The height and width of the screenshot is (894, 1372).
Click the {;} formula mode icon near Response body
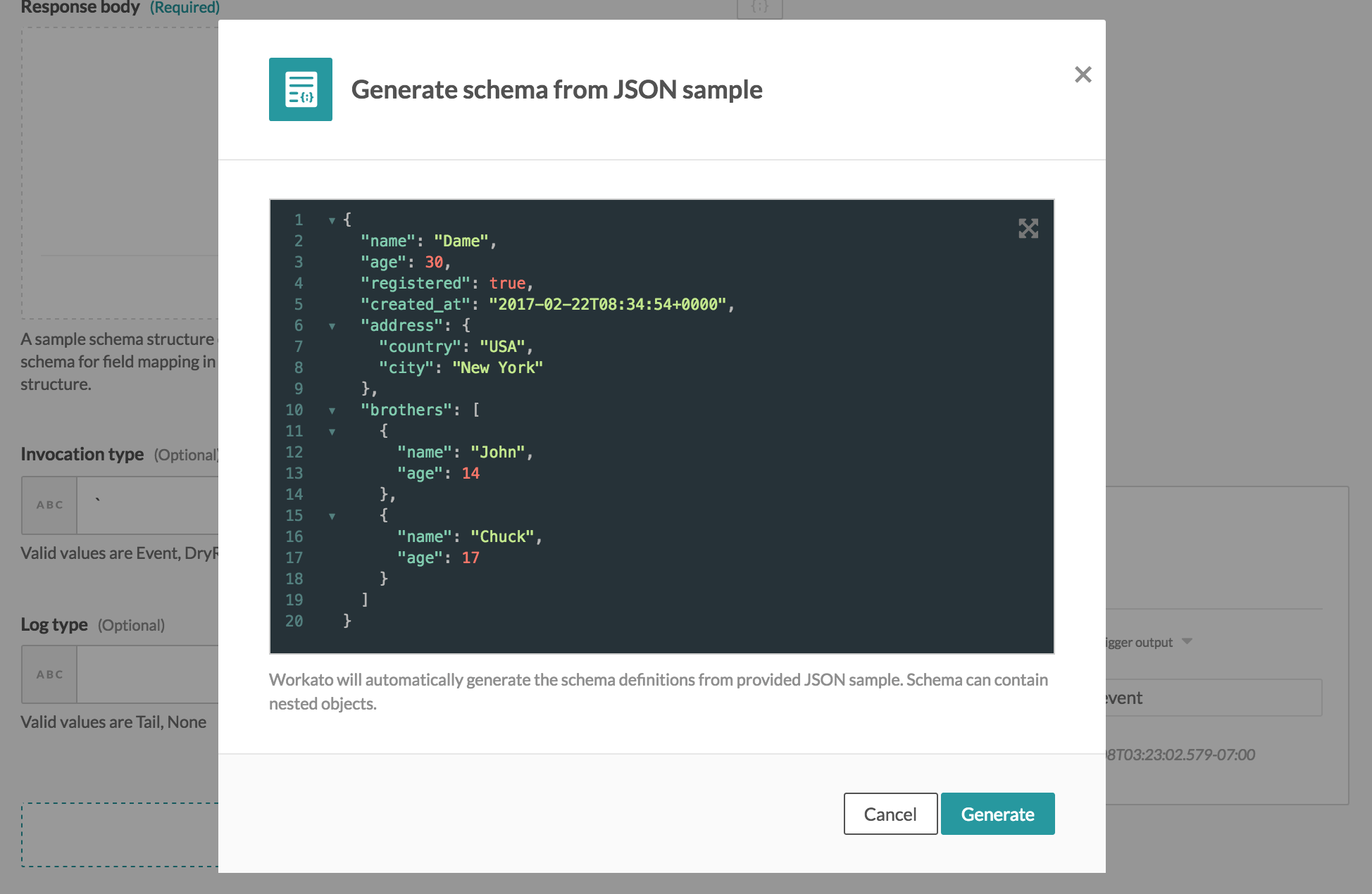pos(759,8)
